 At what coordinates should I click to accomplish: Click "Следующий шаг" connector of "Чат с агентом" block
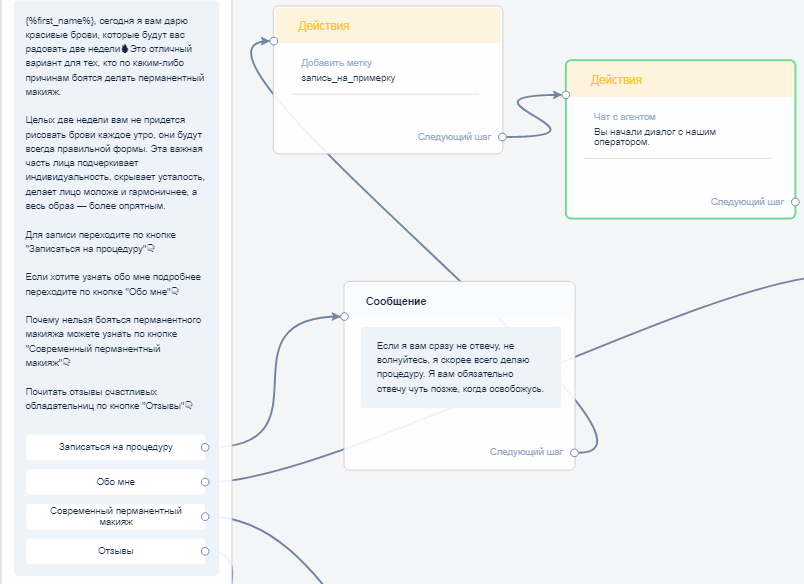click(795, 202)
